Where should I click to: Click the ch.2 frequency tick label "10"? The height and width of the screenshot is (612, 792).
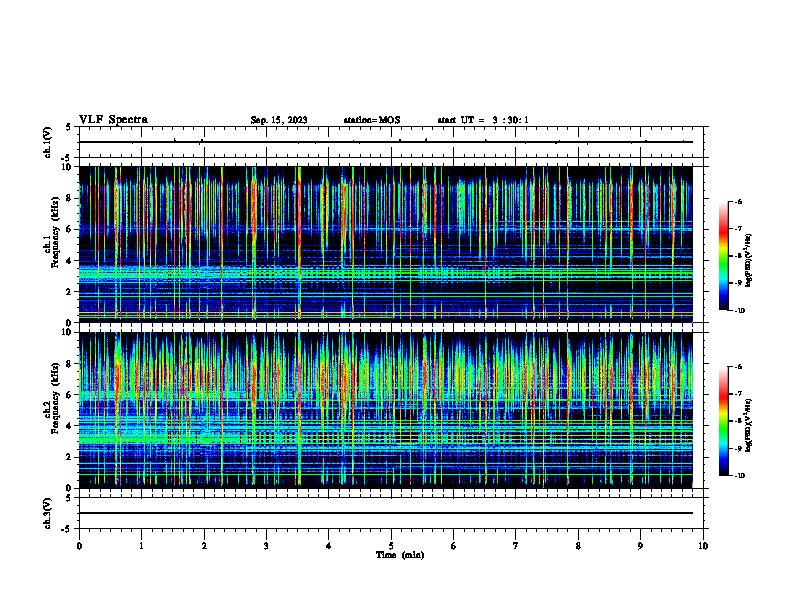69,332
